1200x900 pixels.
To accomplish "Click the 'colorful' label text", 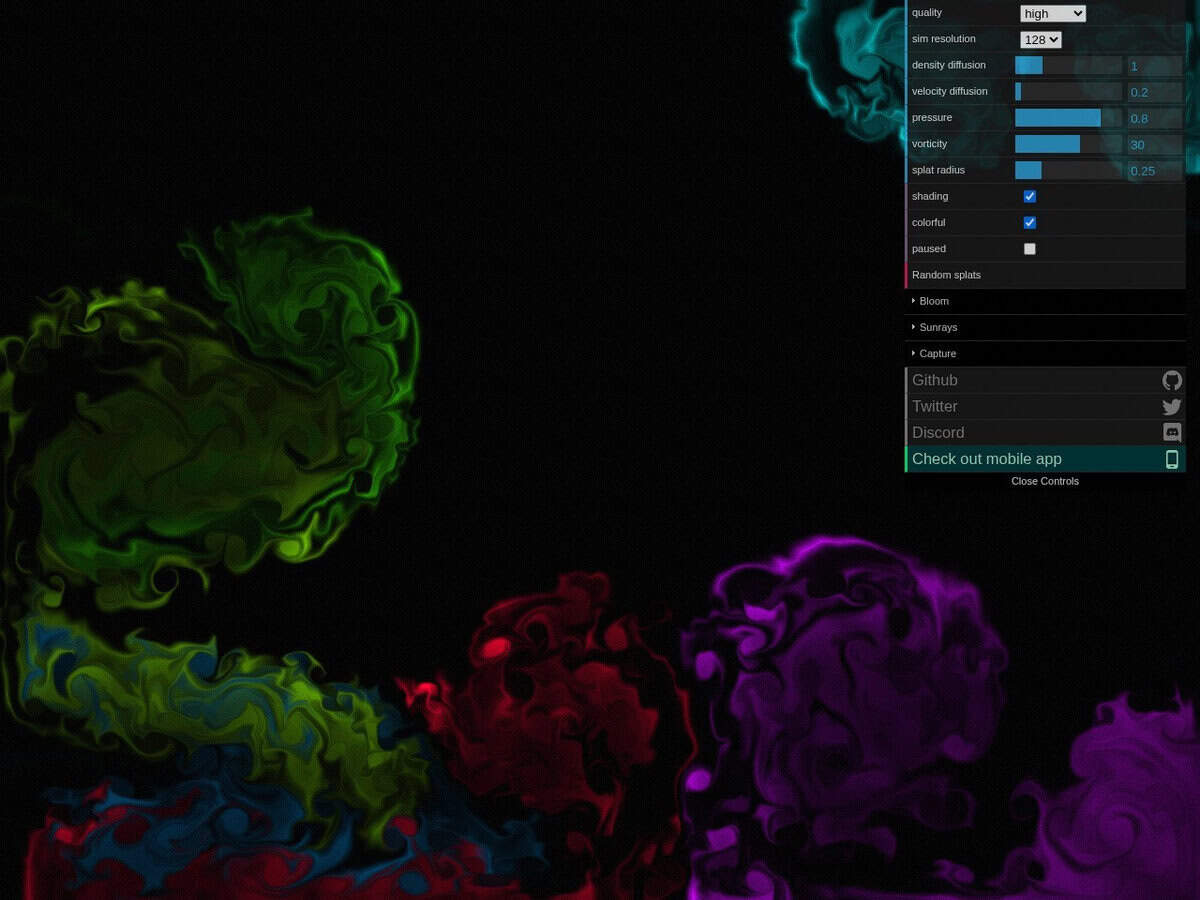I will tap(928, 222).
